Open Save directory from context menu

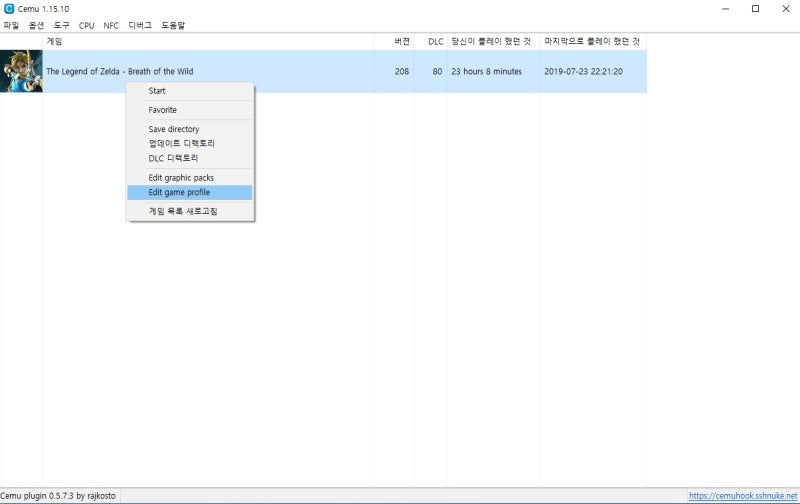190,129
